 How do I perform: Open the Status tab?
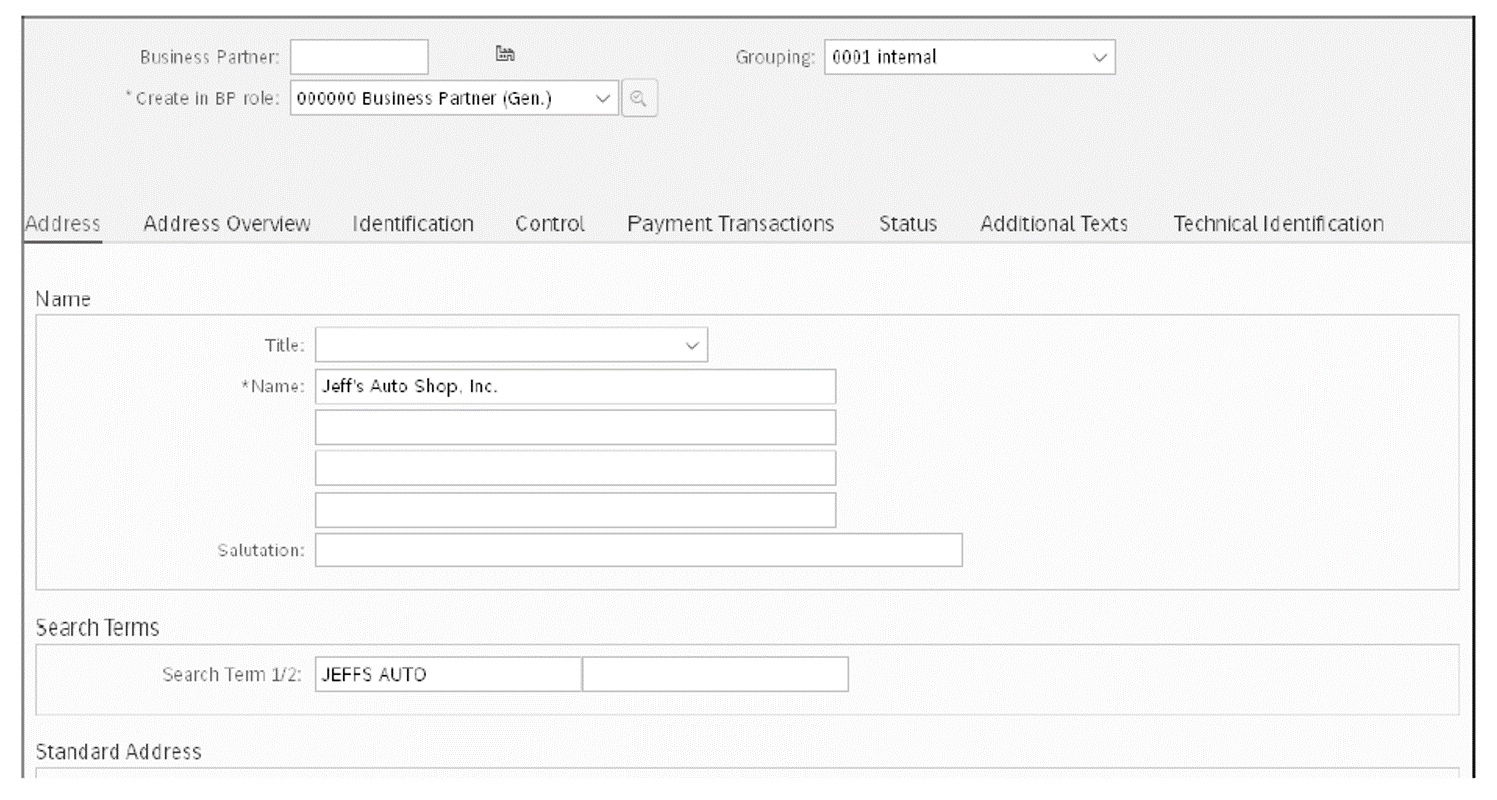point(907,224)
